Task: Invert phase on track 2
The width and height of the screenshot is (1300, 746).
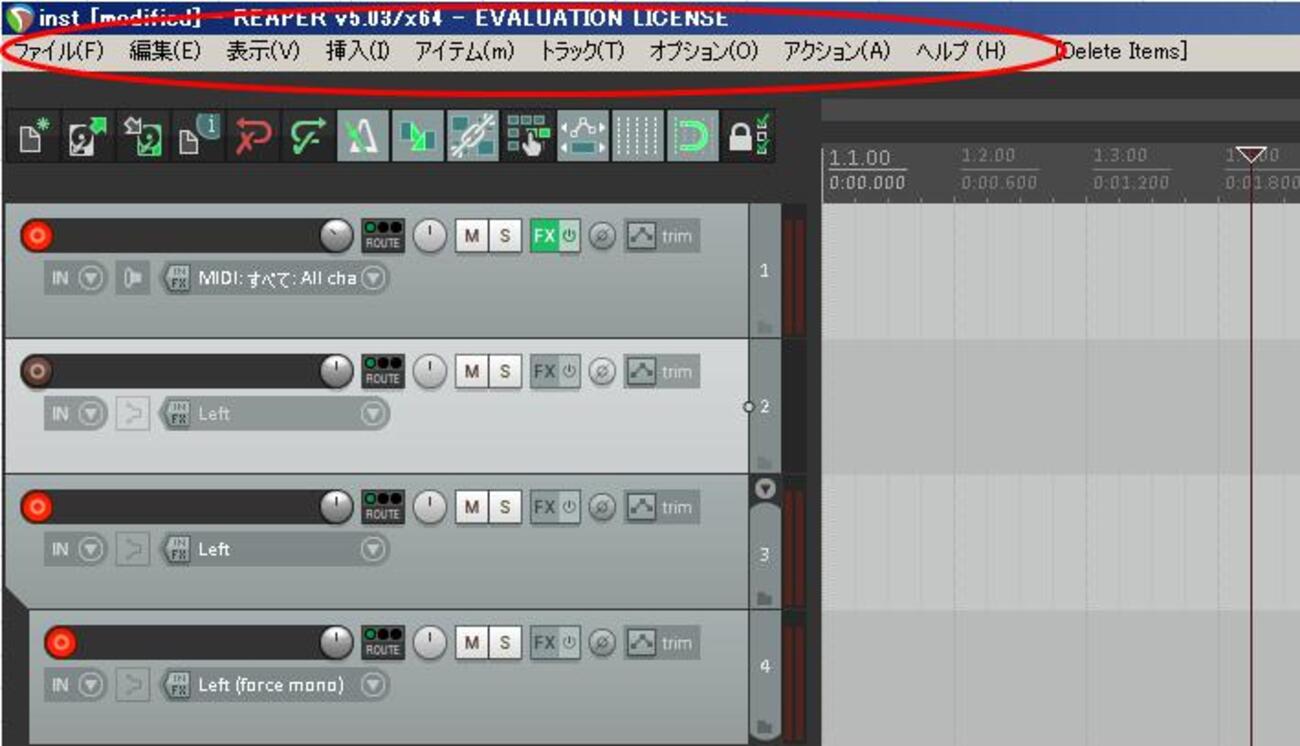Action: (602, 372)
